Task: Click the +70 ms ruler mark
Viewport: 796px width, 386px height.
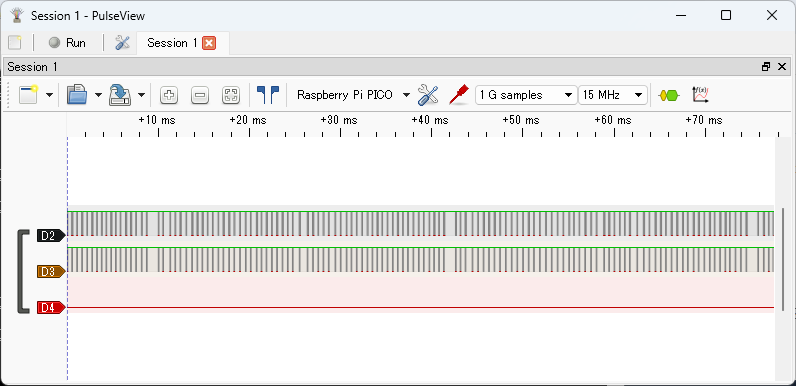Action: 704,120
